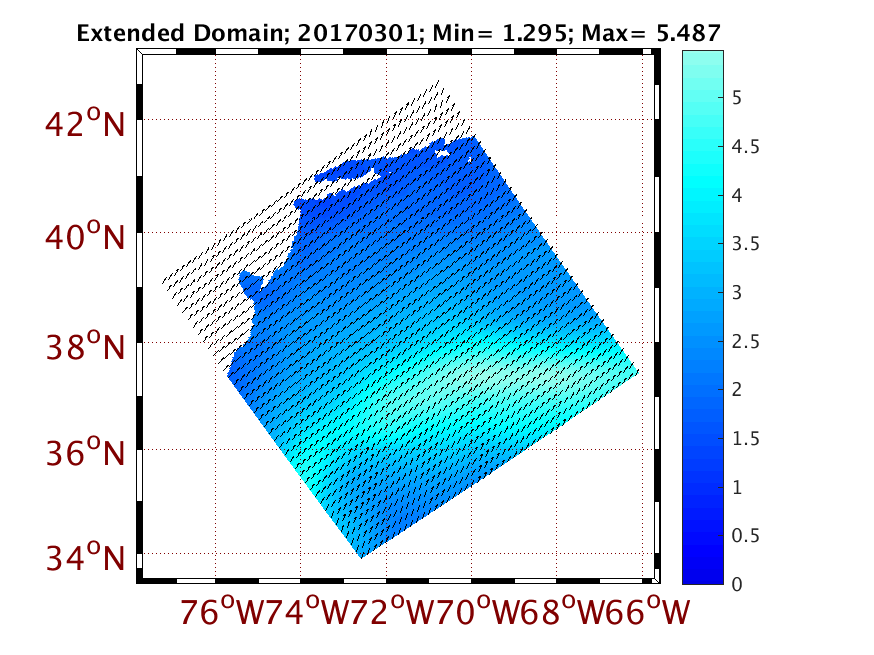The height and width of the screenshot is (655, 874).
Task: Click colorbar tick label '3'
Action: tap(737, 293)
